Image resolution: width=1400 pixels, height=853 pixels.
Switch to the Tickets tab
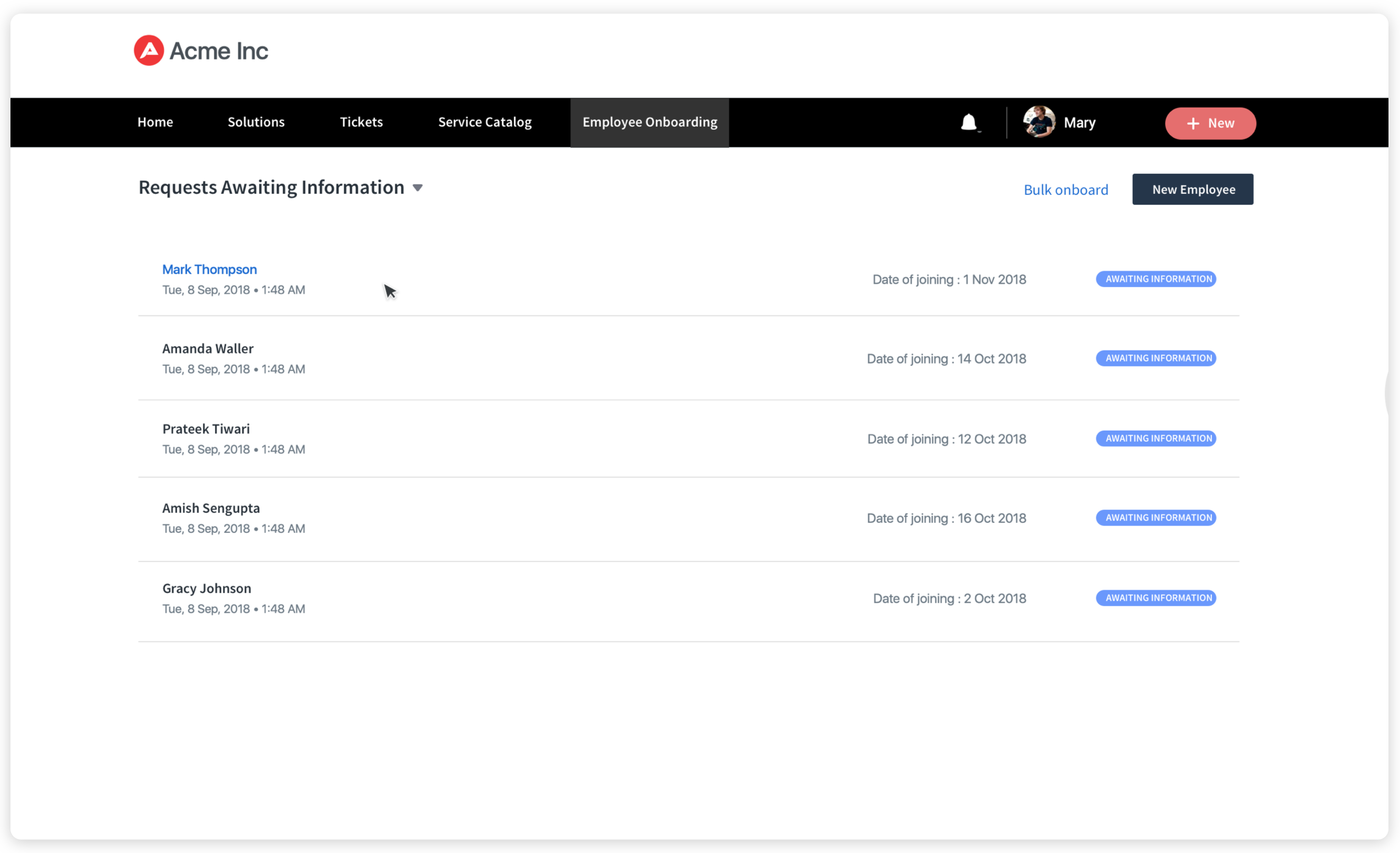pos(362,122)
